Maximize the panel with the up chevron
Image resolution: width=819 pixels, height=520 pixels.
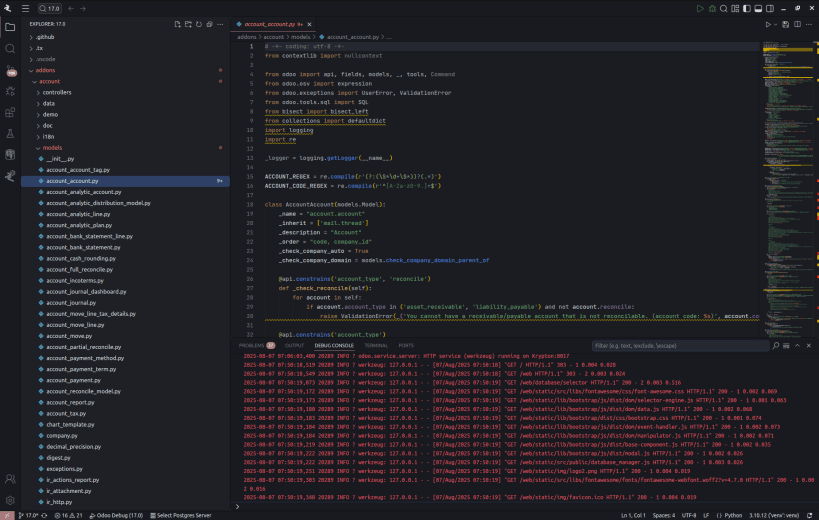[x=797, y=345]
